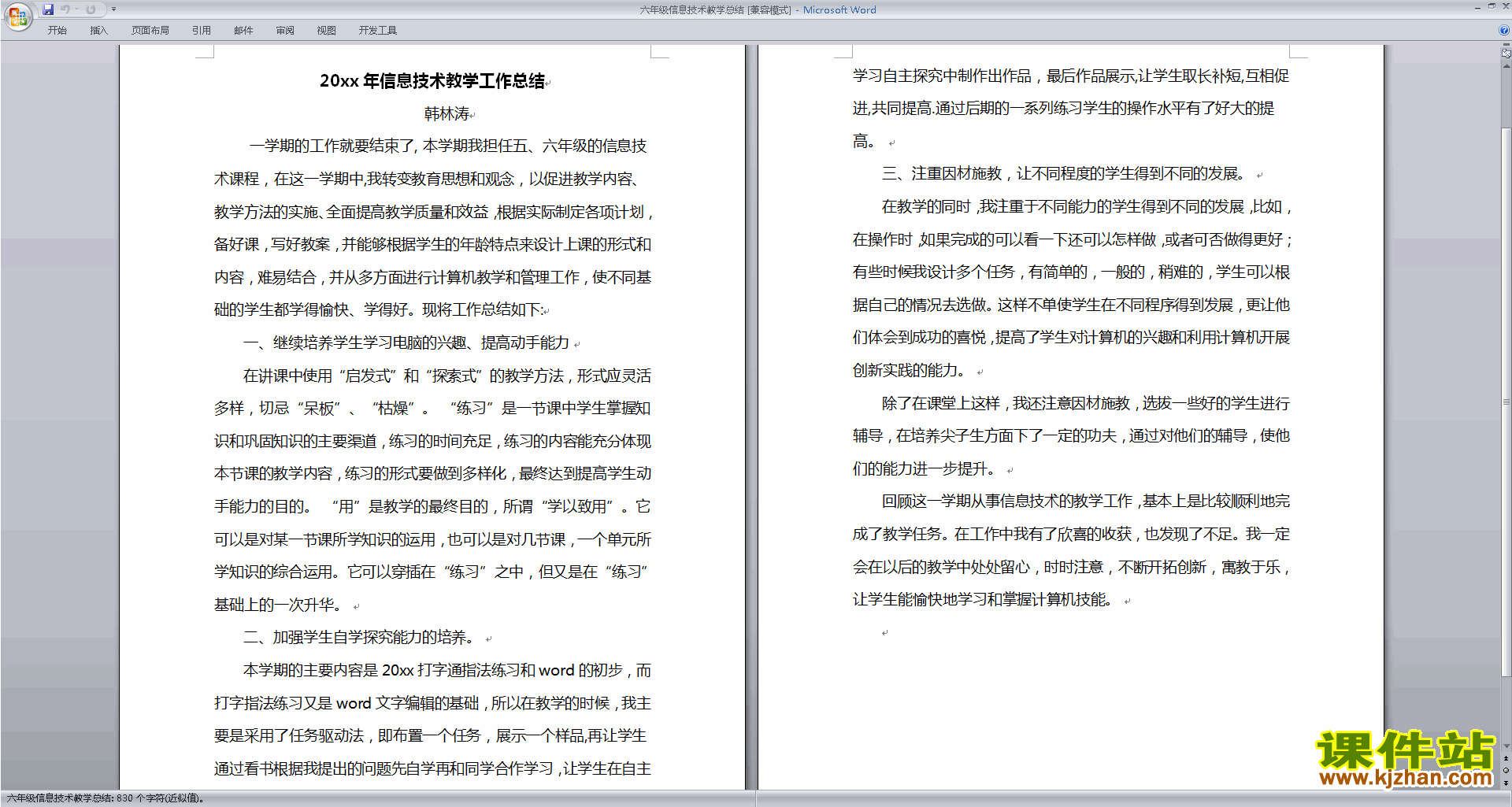This screenshot has width=1512, height=807.
Task: Select the 审阅 (Review) ribbon tab
Action: [x=285, y=30]
